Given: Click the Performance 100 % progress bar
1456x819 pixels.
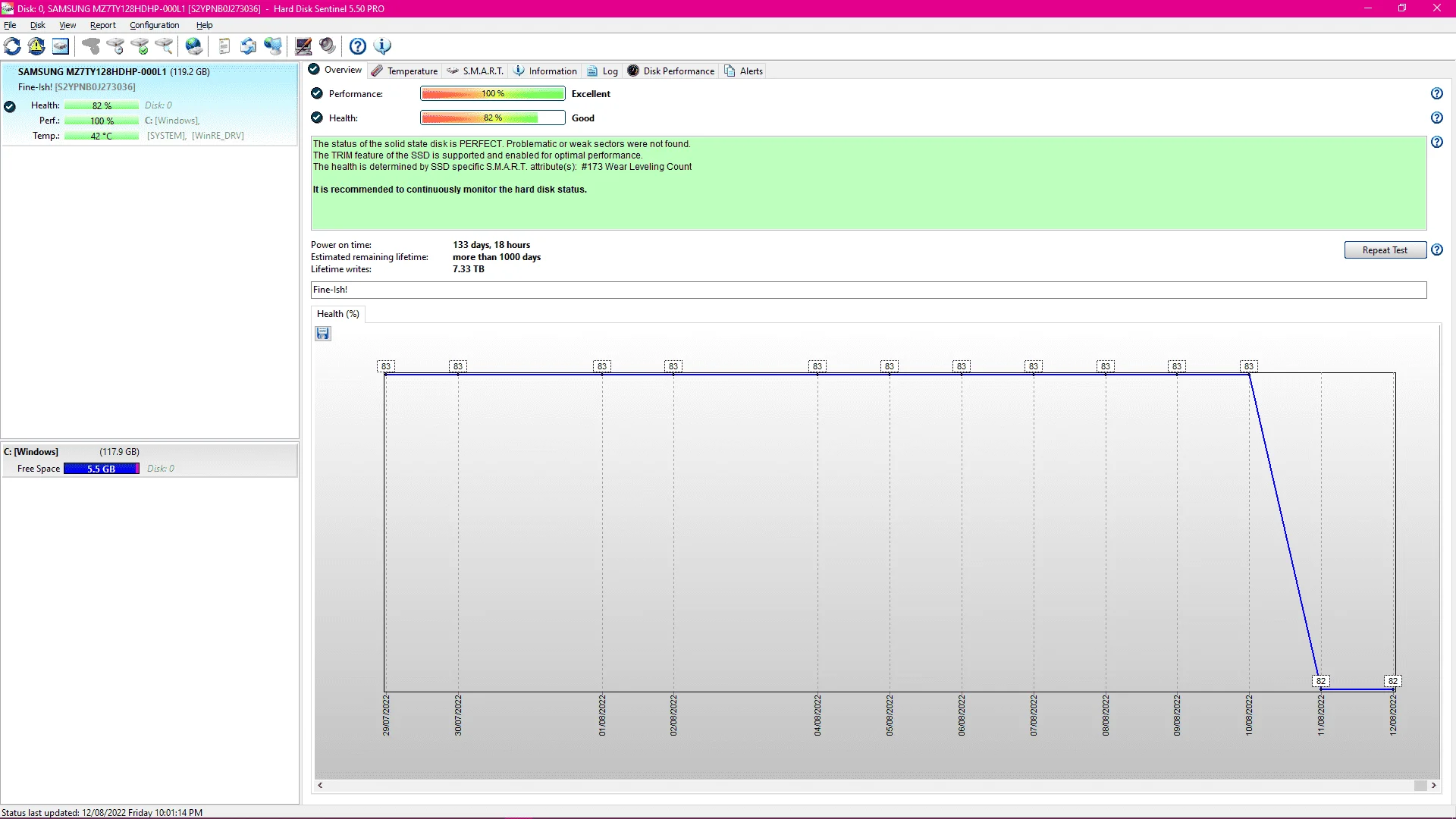Looking at the screenshot, I should pyautogui.click(x=493, y=94).
